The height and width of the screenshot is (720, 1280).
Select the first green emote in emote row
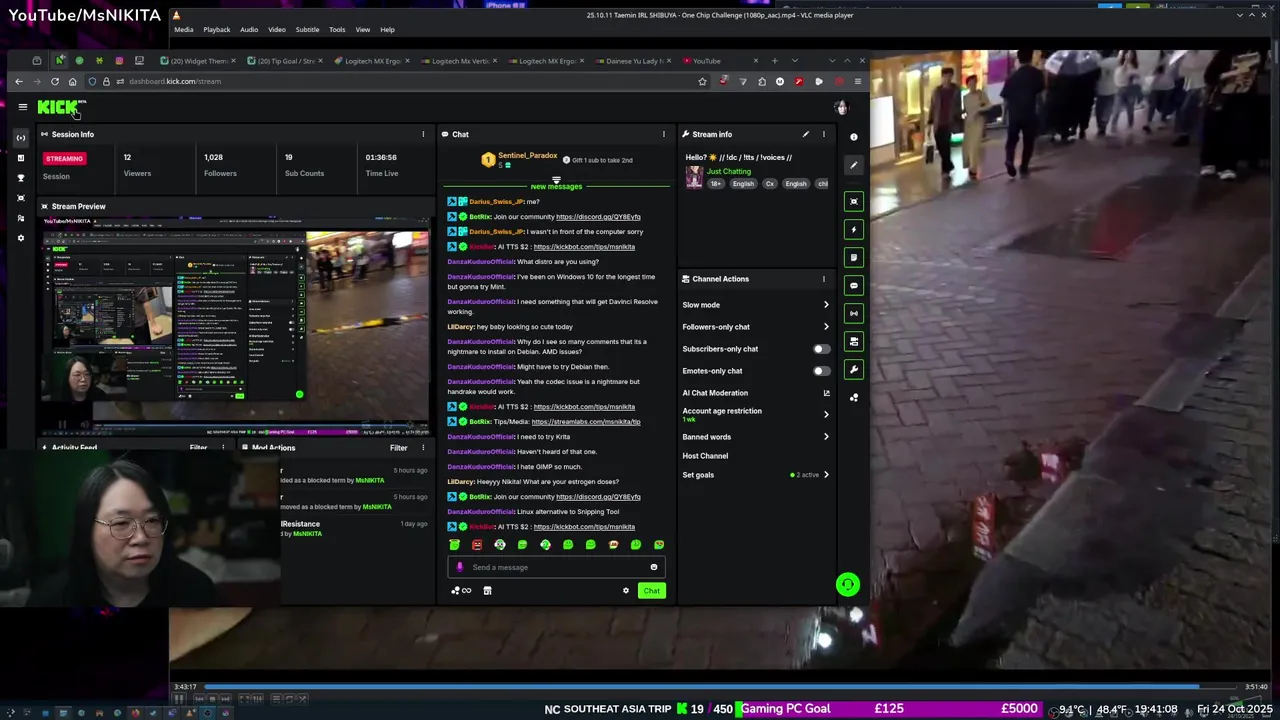454,545
